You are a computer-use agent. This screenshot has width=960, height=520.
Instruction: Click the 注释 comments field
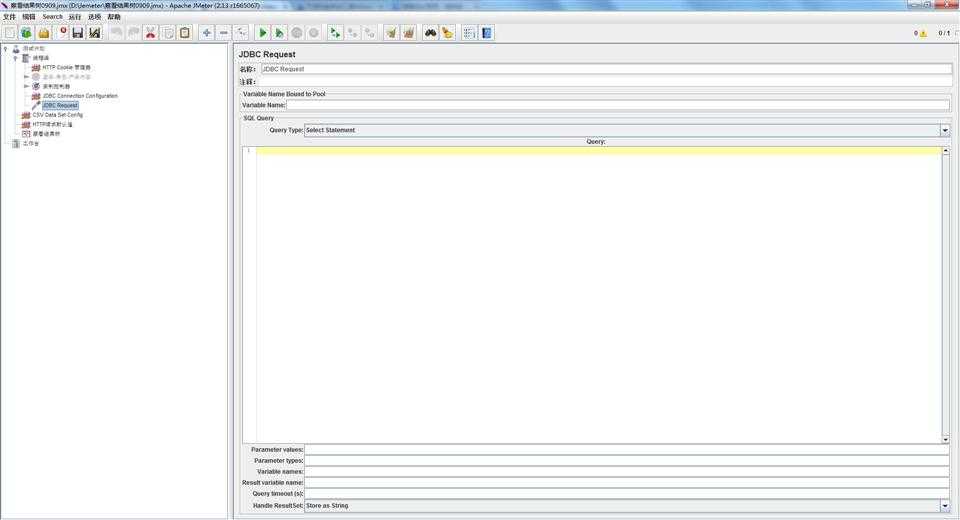(x=606, y=81)
